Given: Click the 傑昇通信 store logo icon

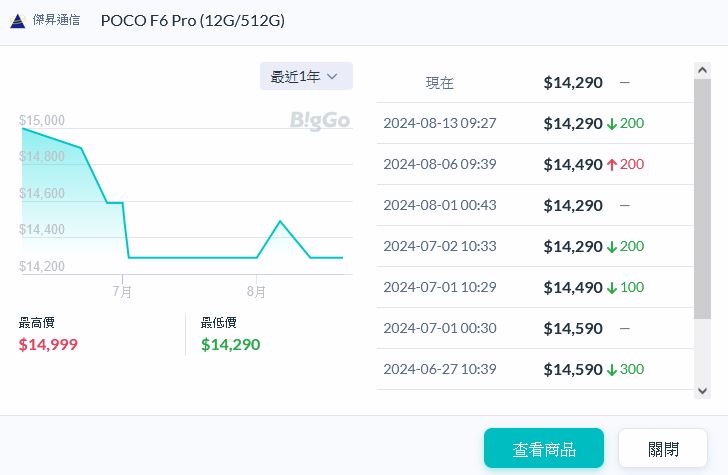Looking at the screenshot, I should coord(17,21).
